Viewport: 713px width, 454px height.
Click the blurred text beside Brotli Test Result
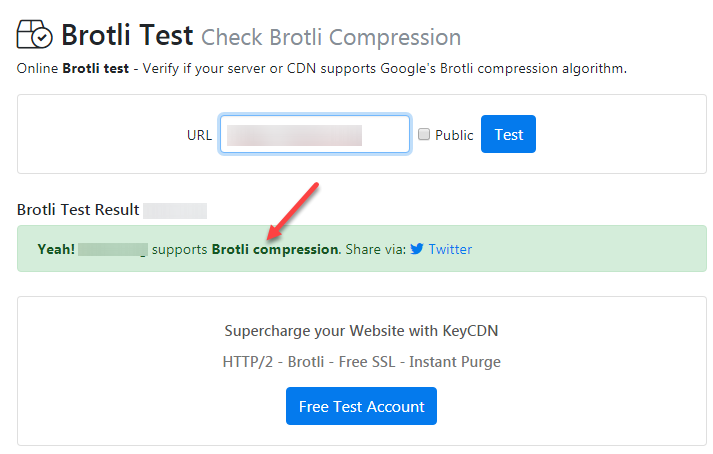175,210
